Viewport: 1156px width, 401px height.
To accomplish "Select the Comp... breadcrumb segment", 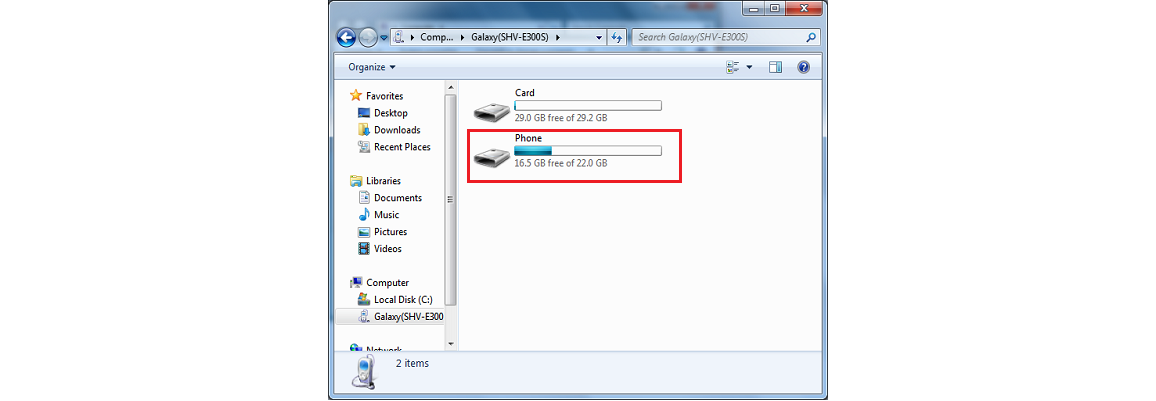I will [x=435, y=37].
